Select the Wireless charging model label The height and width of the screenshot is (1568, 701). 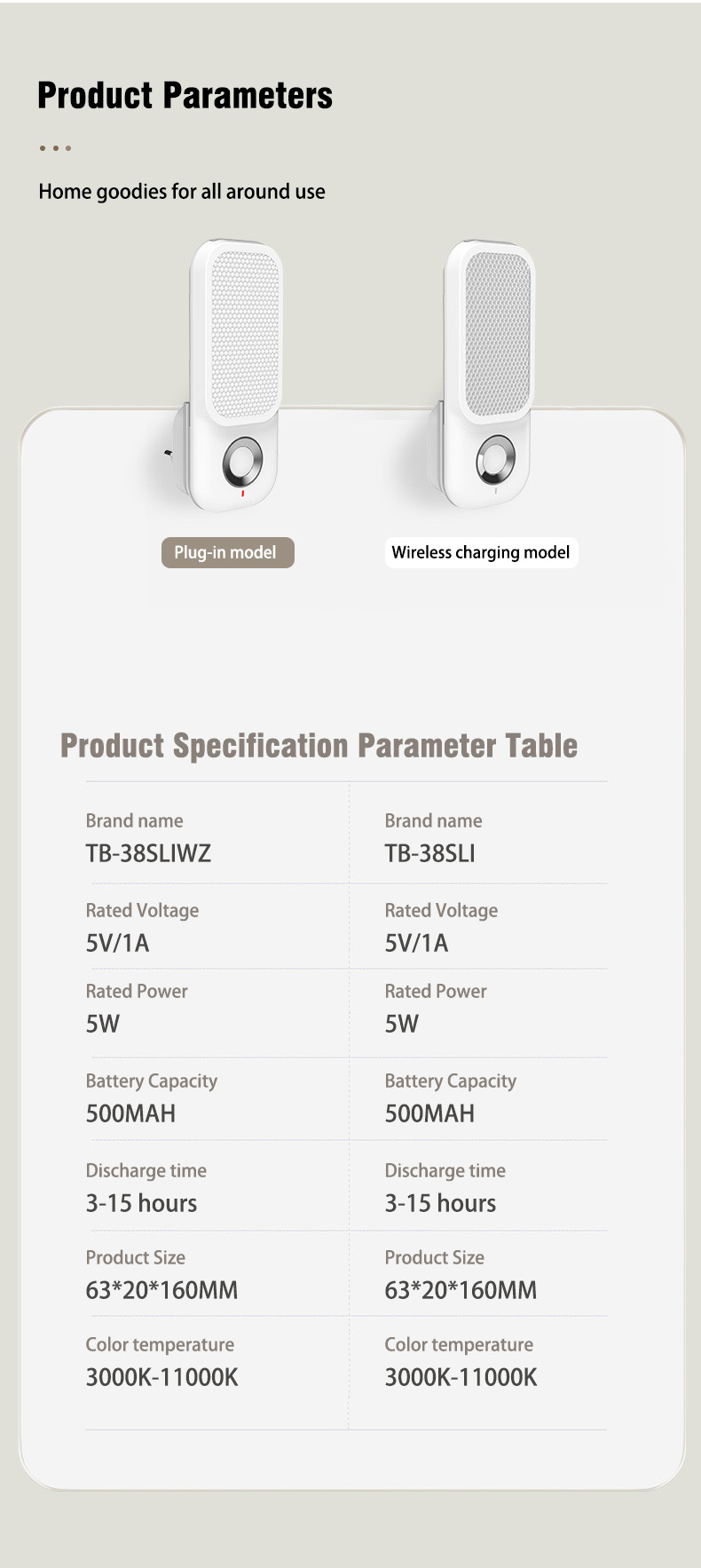(x=481, y=552)
